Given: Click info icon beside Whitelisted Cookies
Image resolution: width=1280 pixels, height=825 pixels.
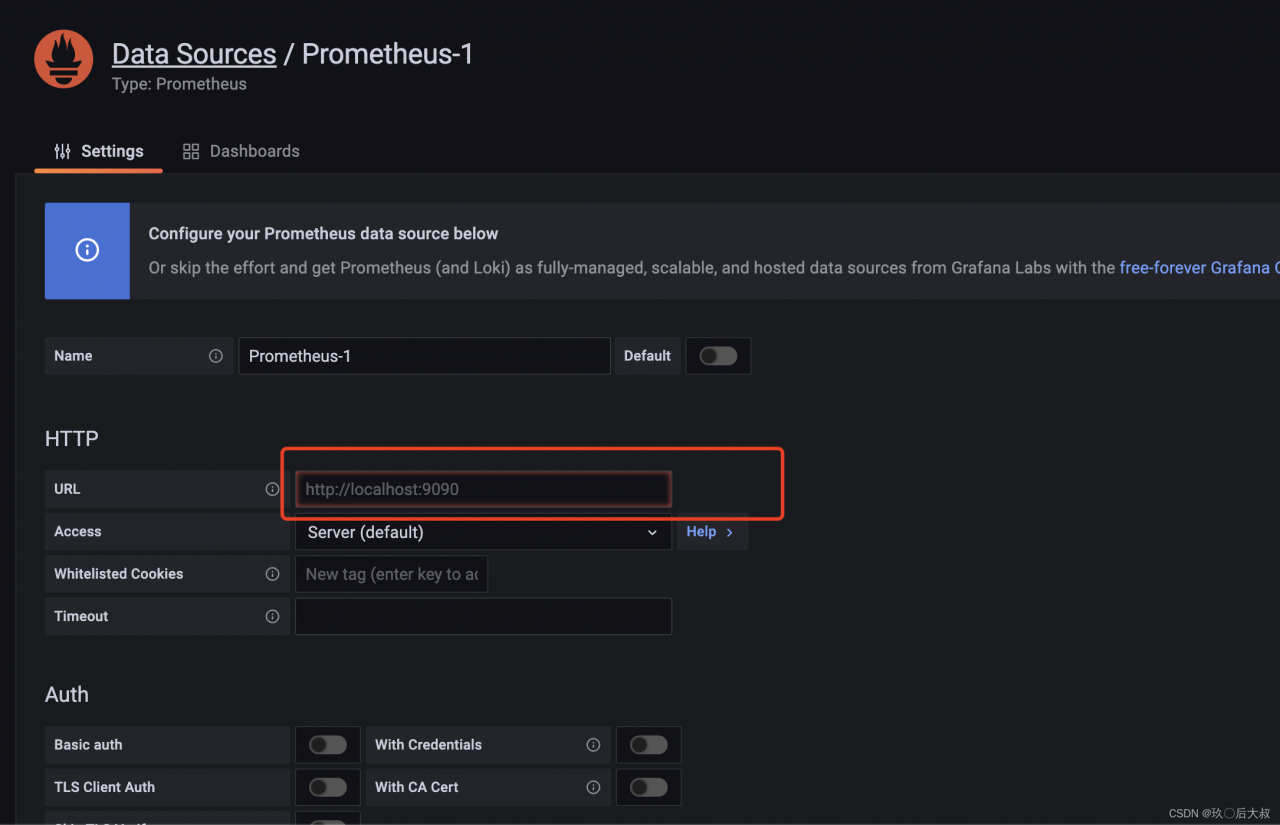Looking at the screenshot, I should [x=272, y=574].
